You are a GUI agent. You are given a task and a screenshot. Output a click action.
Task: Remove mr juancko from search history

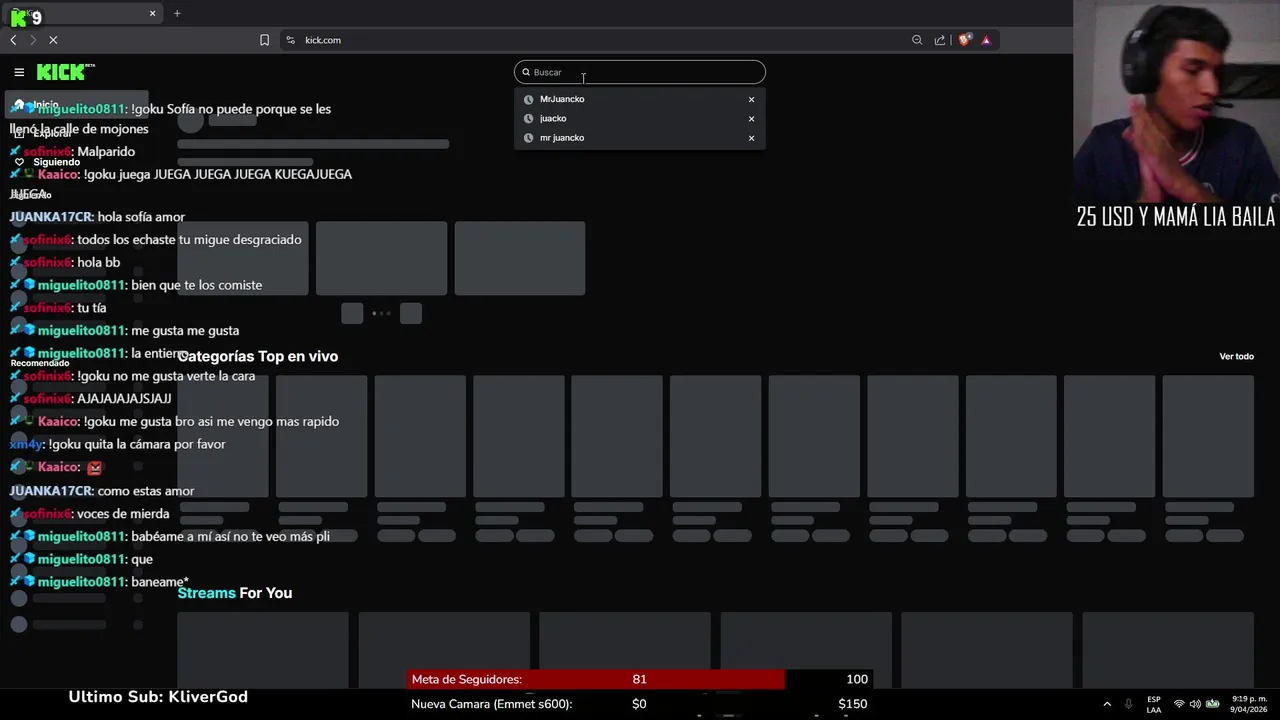pos(751,138)
